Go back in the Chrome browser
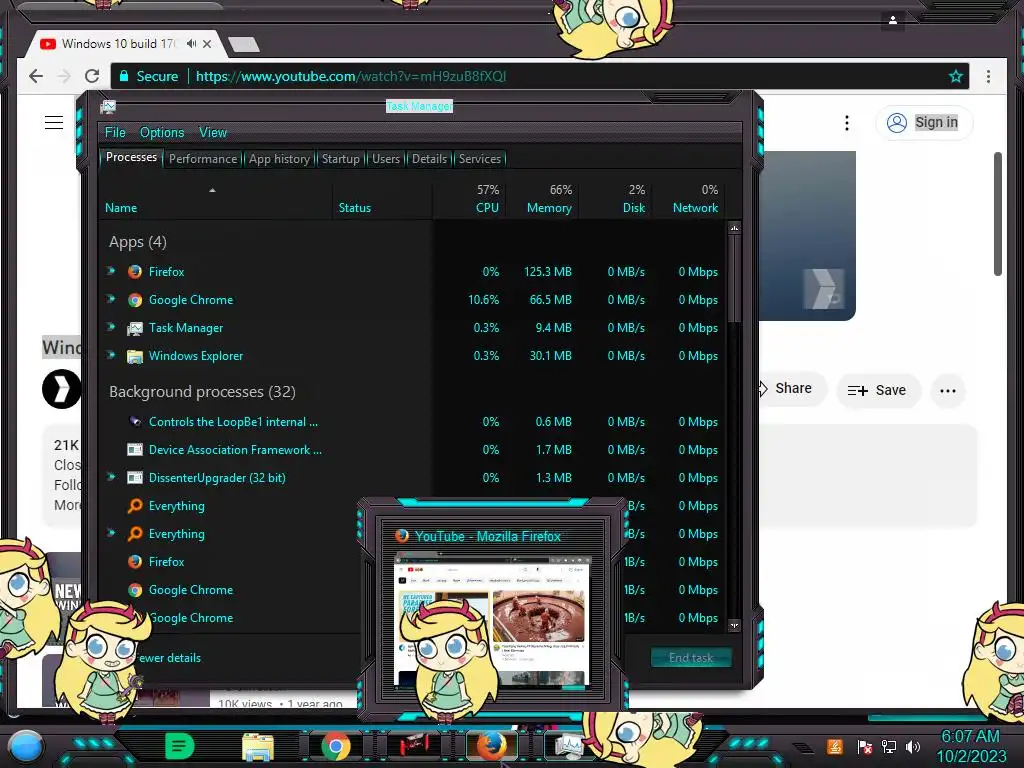The image size is (1024, 768). point(36,76)
